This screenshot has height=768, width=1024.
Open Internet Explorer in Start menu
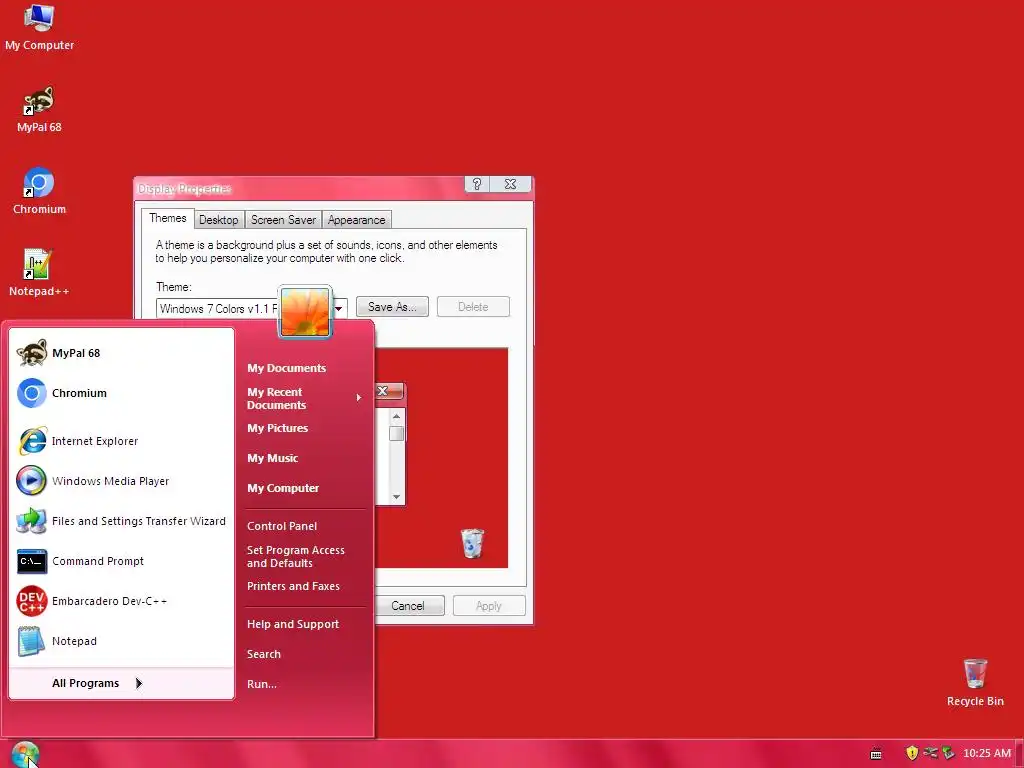coord(121,441)
